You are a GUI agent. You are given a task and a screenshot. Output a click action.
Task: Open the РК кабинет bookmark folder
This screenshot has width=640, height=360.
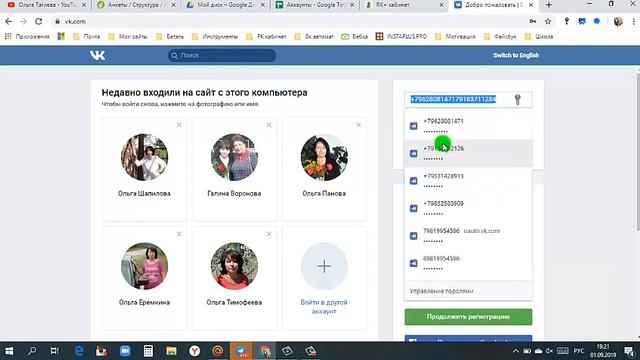point(266,36)
